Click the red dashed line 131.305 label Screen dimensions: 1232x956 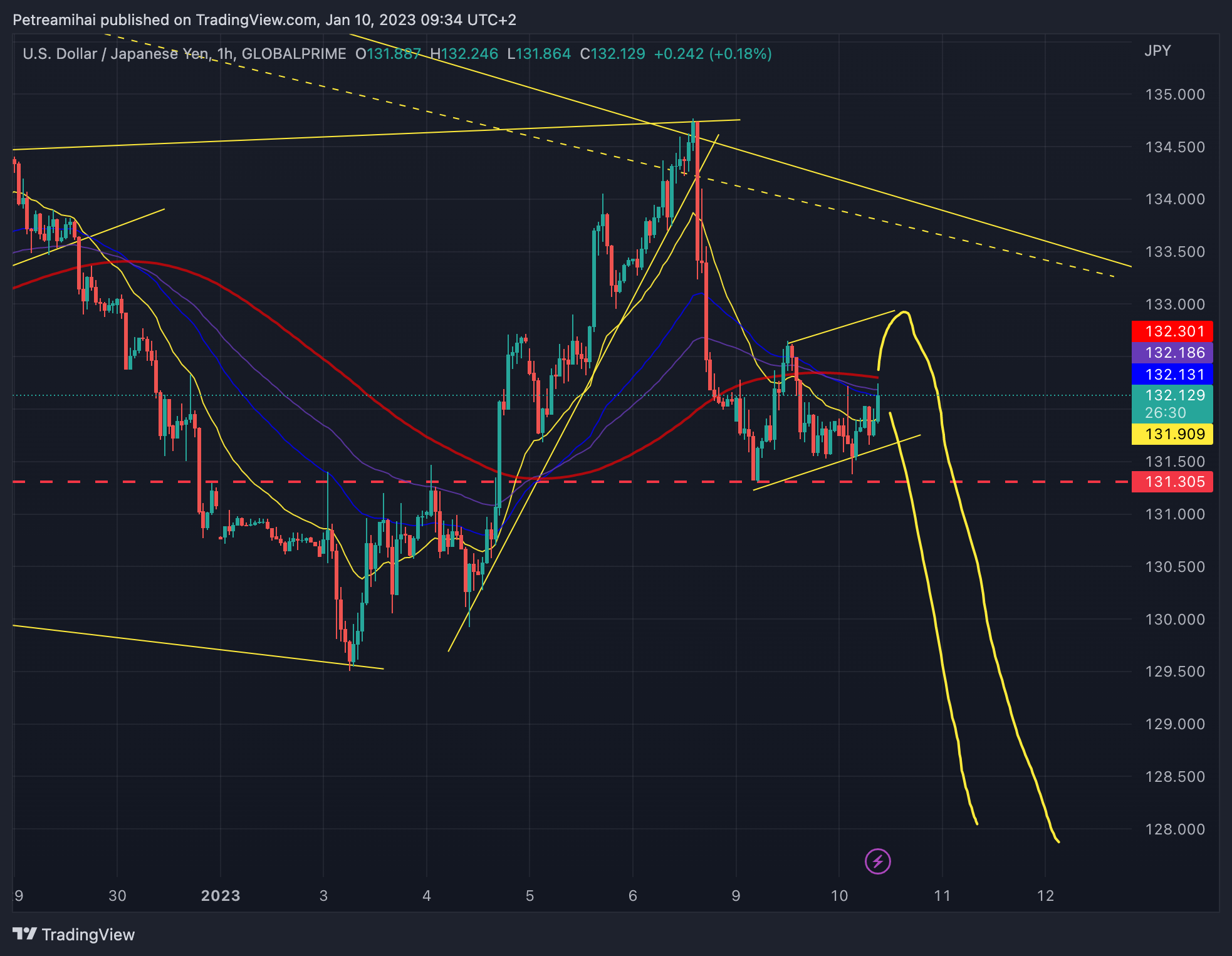(1172, 482)
